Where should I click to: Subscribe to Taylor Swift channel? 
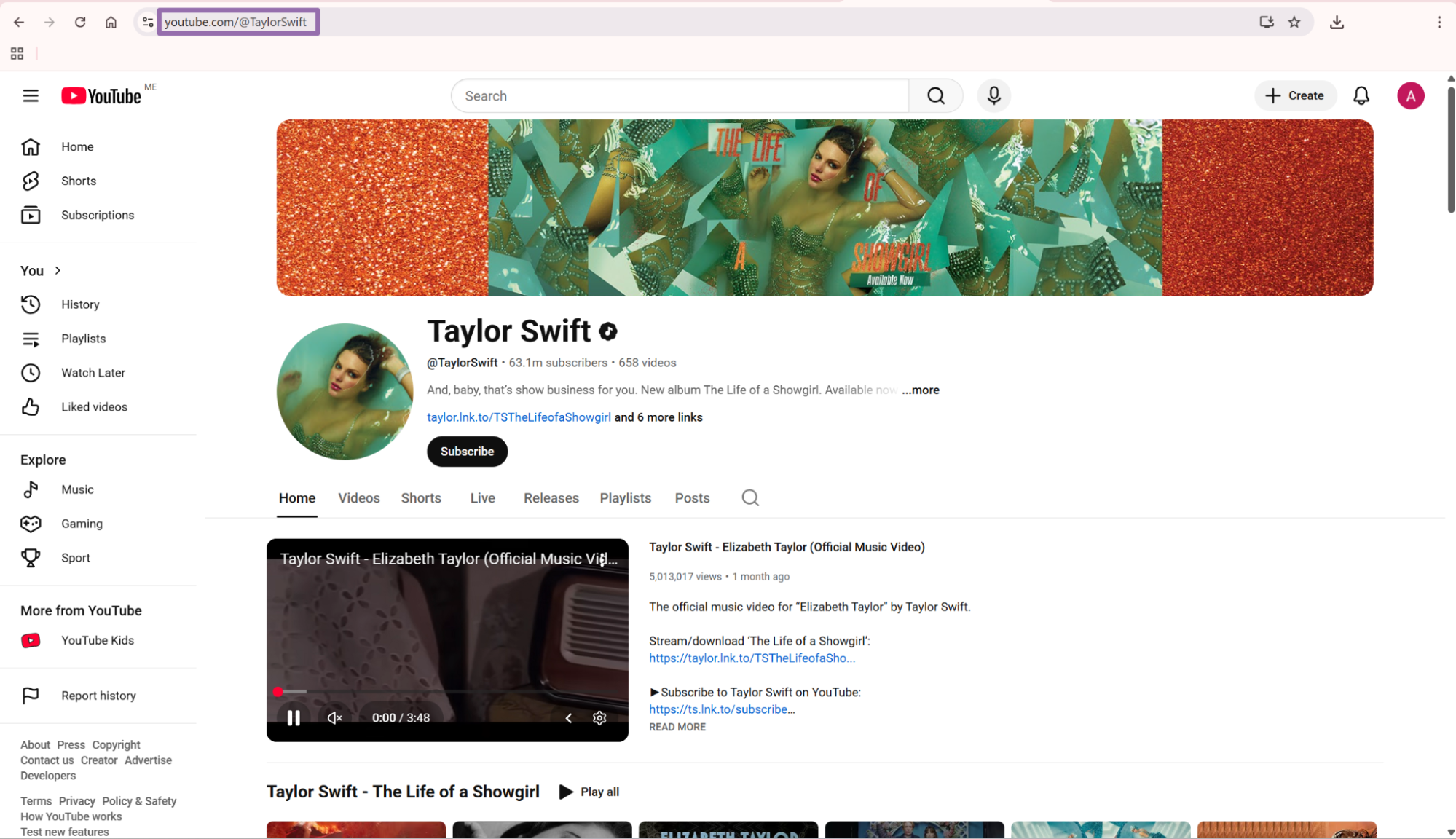coord(467,452)
